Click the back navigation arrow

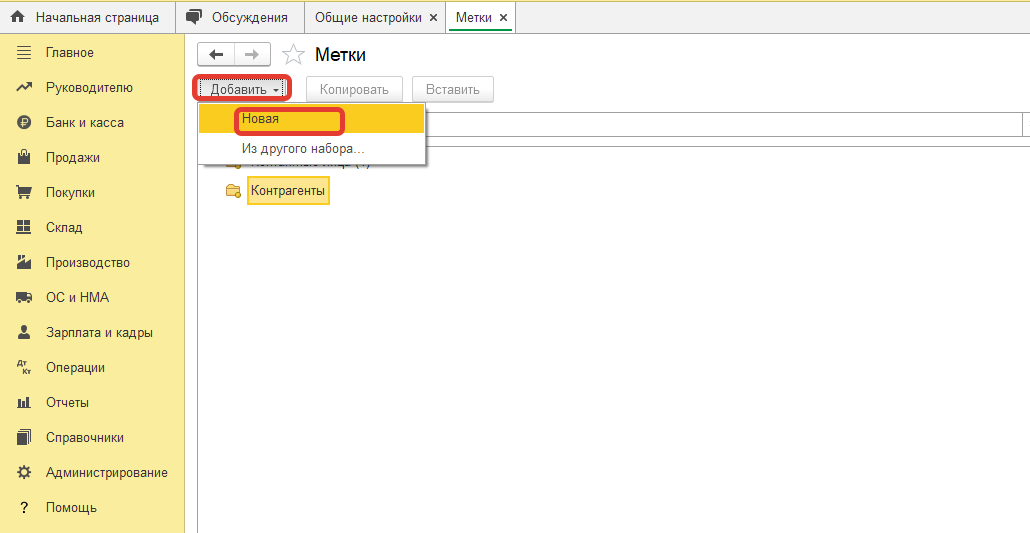pyautogui.click(x=216, y=55)
